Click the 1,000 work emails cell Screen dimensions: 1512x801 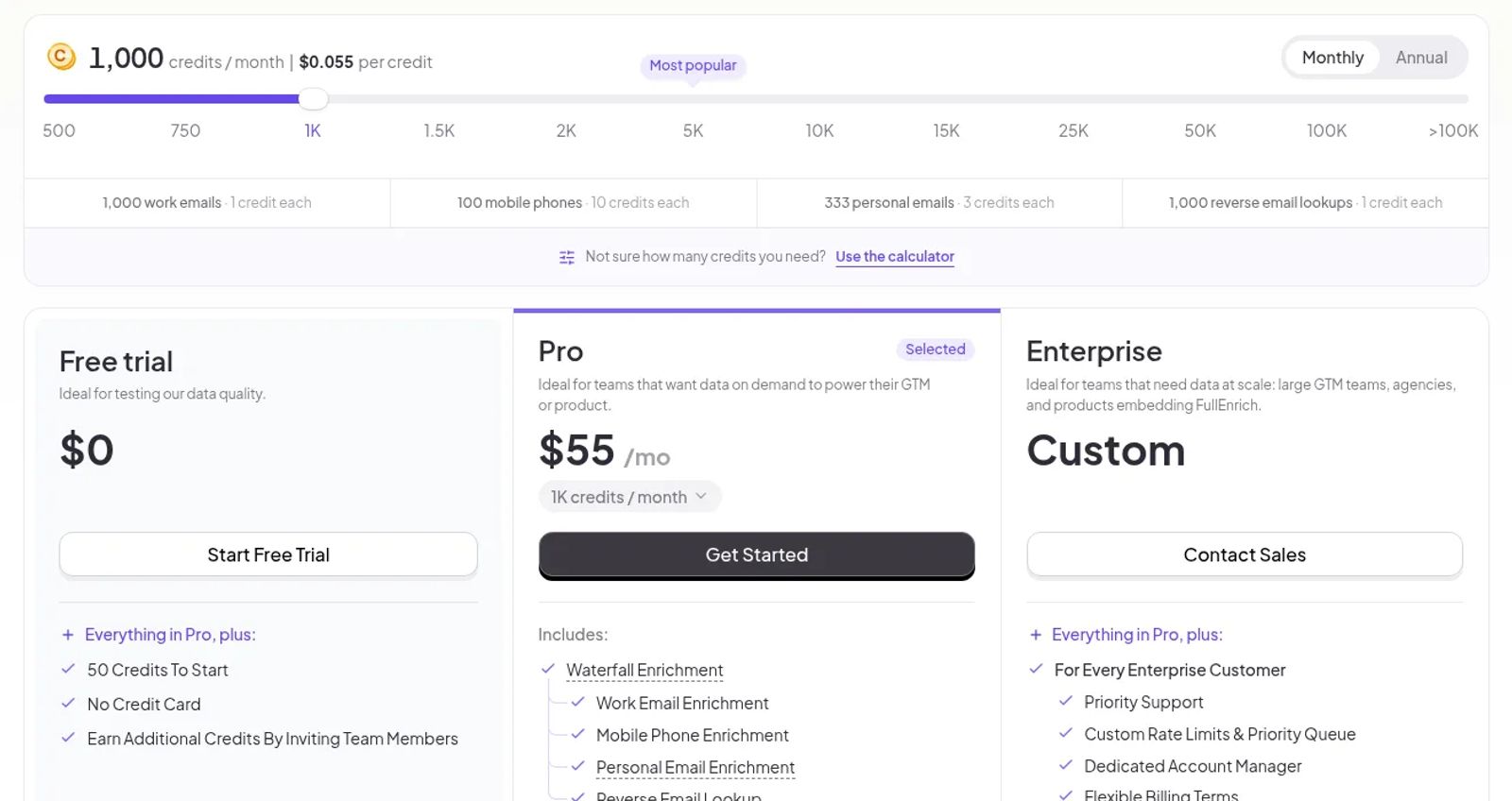[x=207, y=202]
